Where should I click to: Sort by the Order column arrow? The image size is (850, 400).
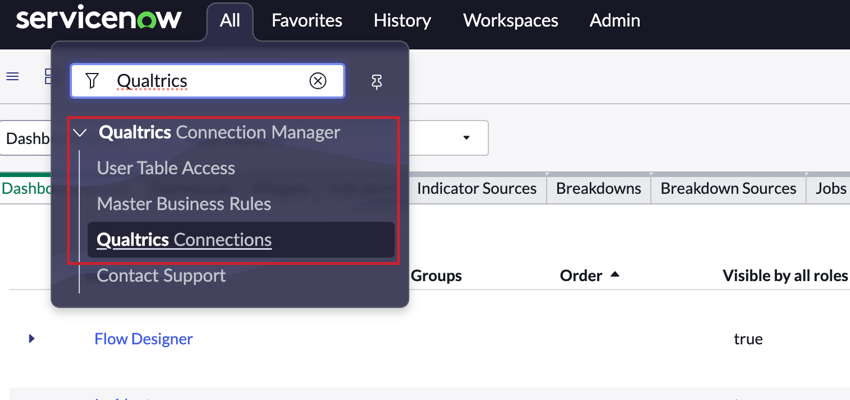[x=614, y=275]
